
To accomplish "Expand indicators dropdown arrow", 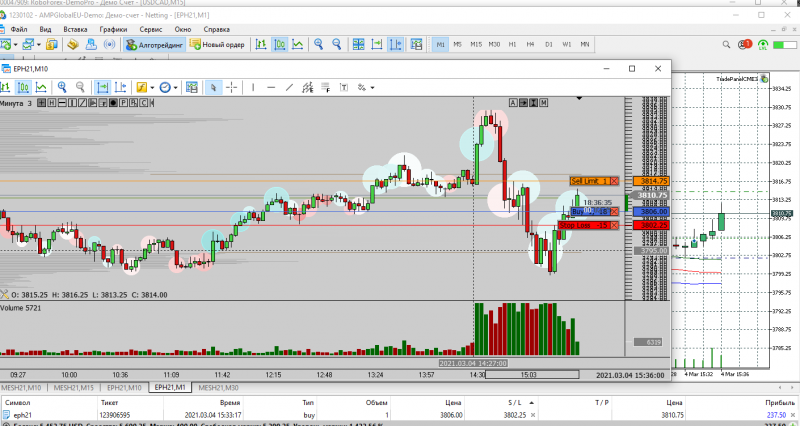I will (x=152, y=88).
